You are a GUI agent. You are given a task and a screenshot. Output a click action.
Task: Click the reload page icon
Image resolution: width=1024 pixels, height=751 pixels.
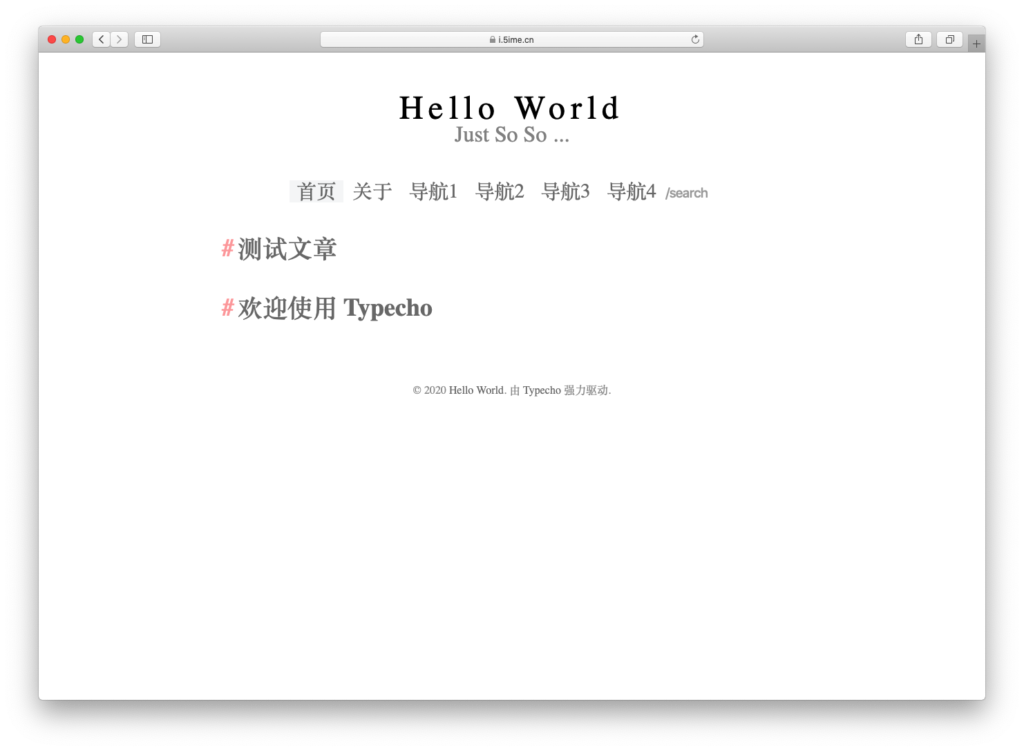696,40
